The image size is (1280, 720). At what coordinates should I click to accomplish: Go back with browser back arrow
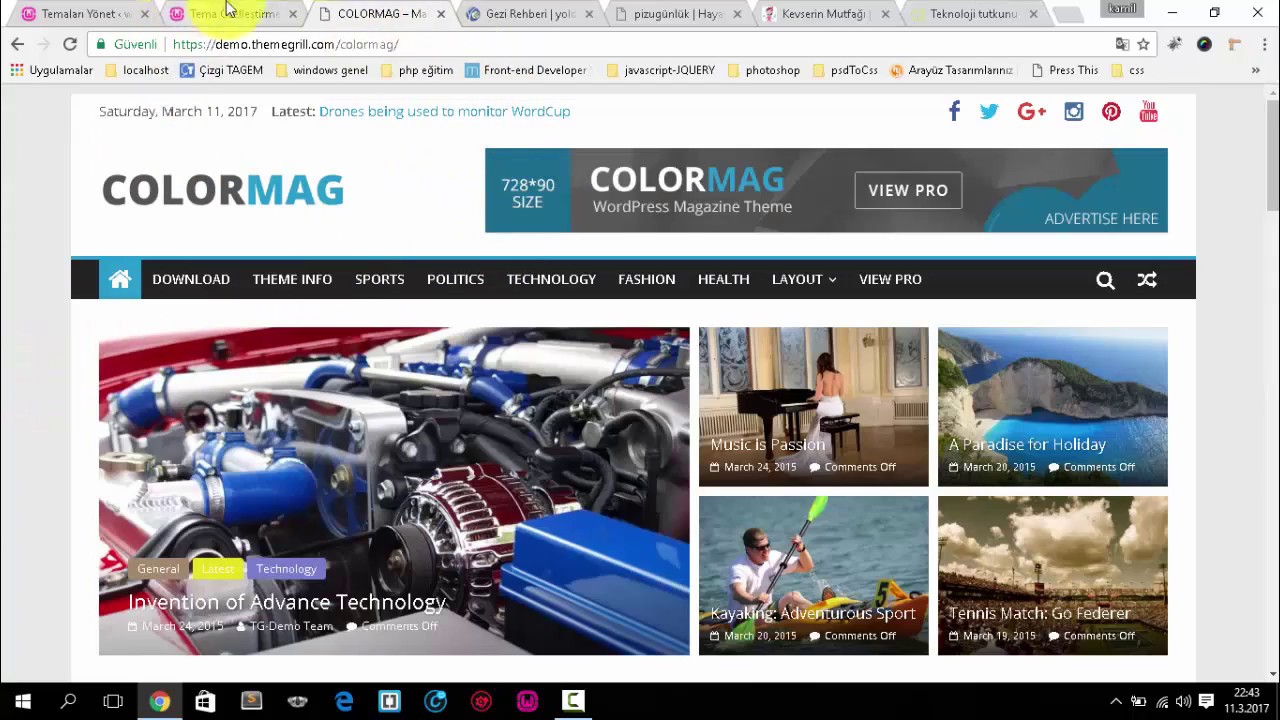click(17, 44)
